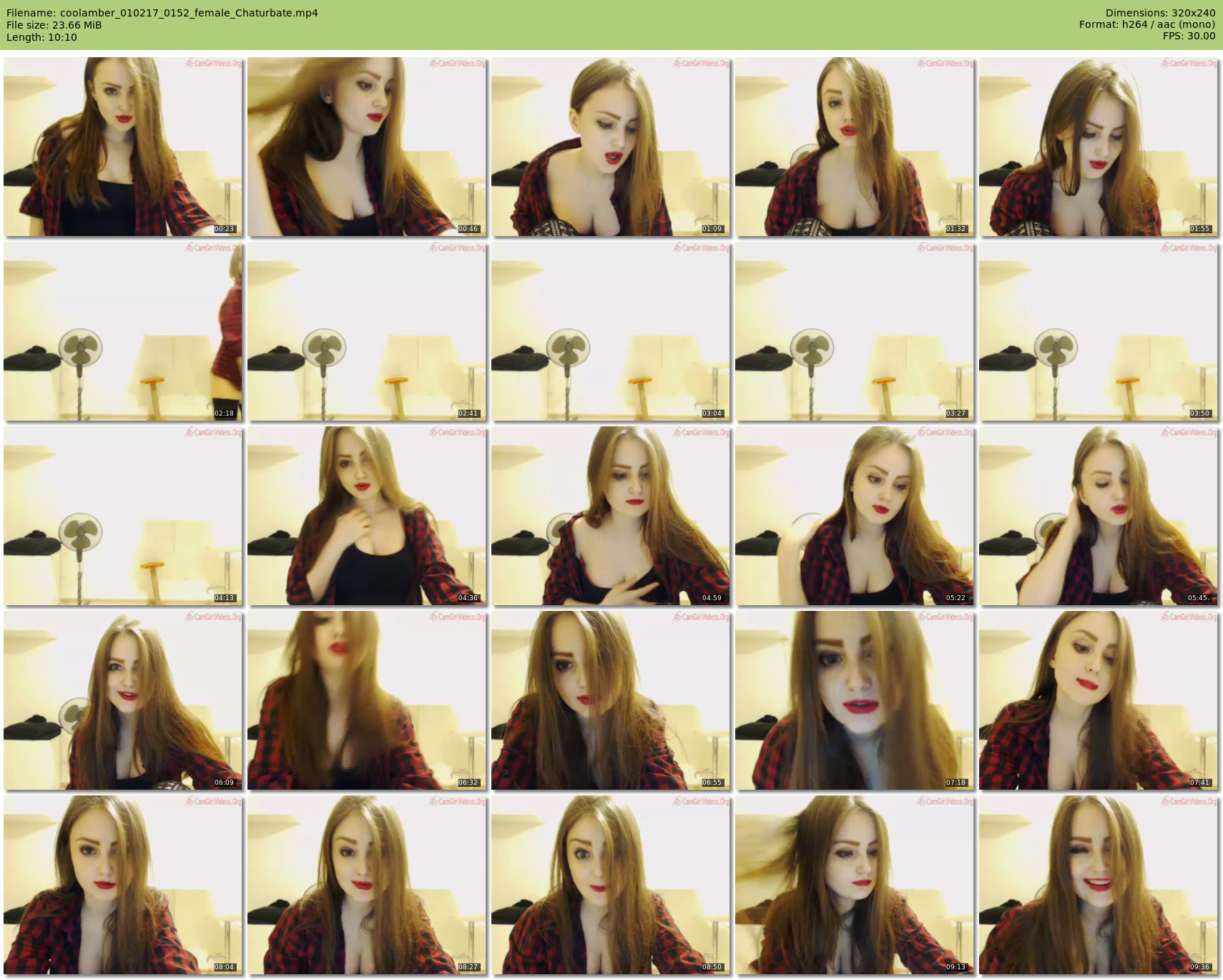Select the frame marked 07:41
1223x980 pixels.
click(1099, 700)
